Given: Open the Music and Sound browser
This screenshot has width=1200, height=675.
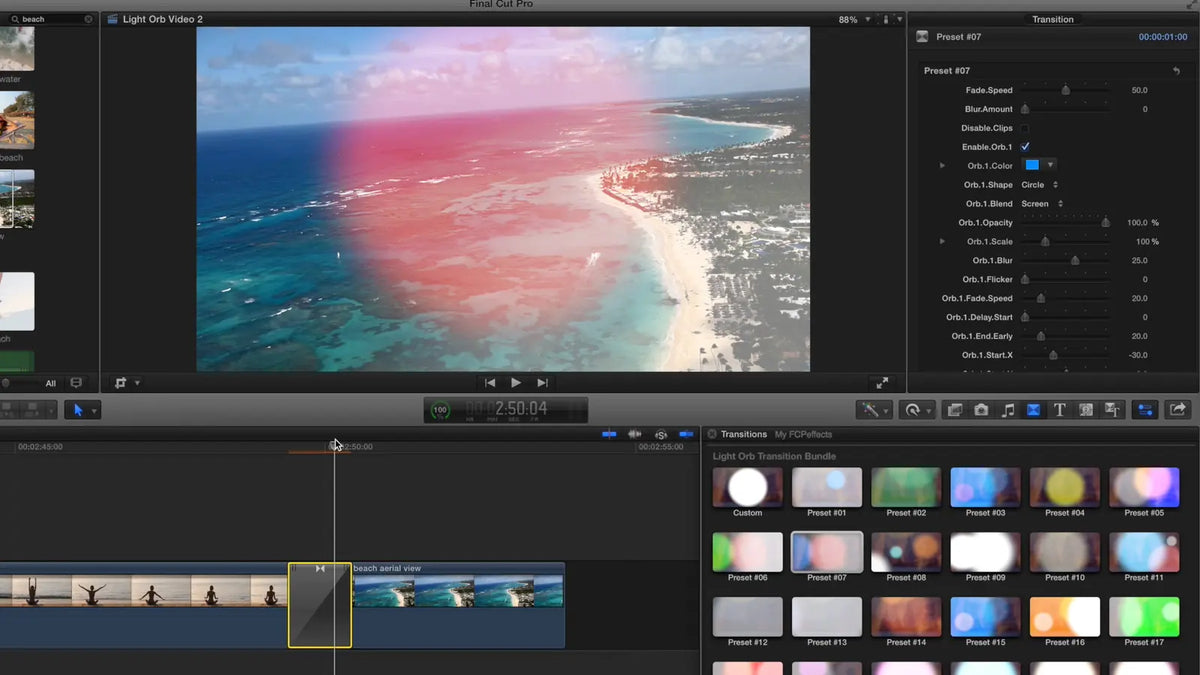Looking at the screenshot, I should [x=1007, y=410].
